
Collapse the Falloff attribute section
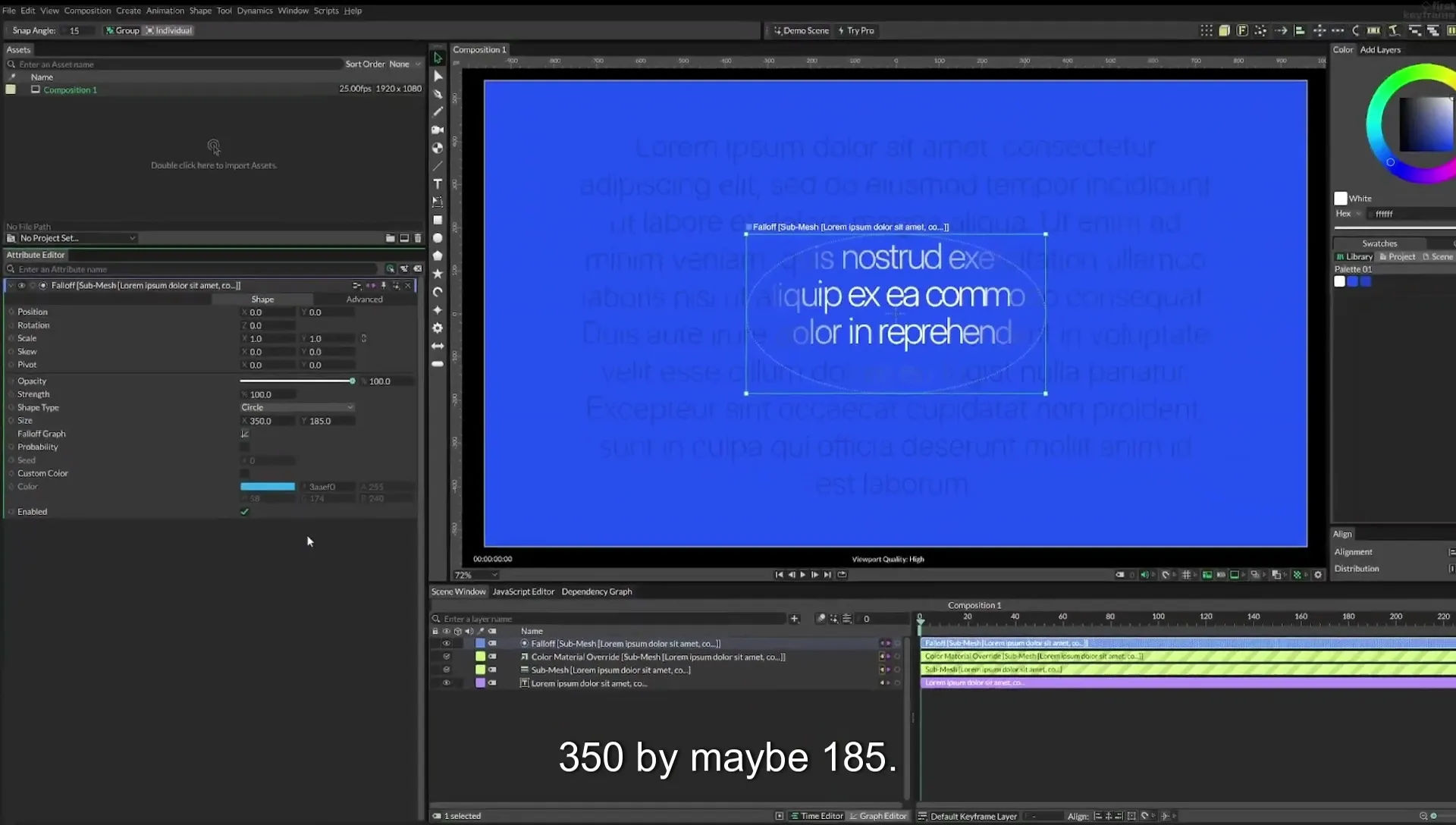[x=11, y=286]
